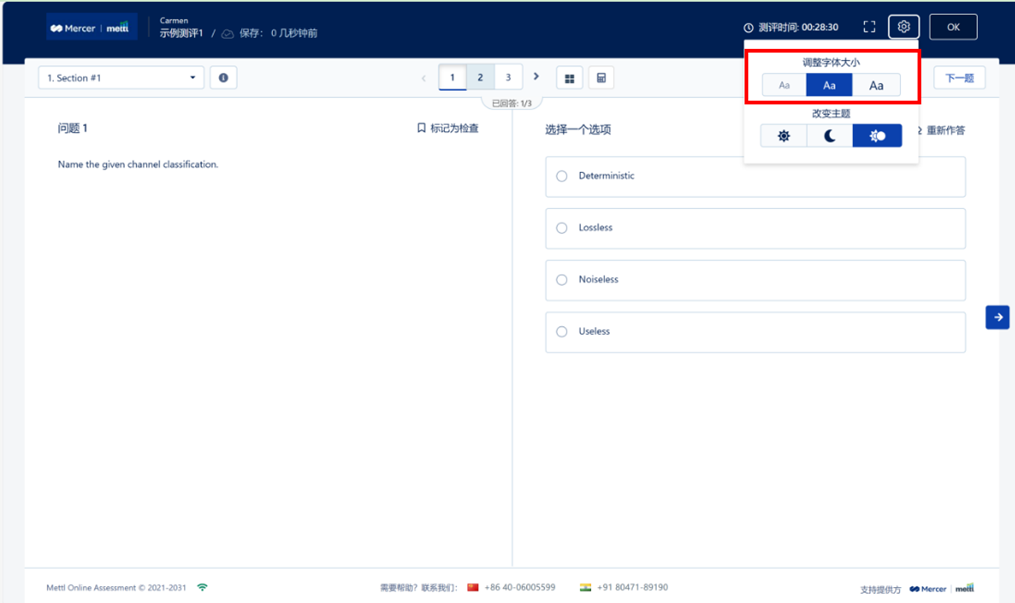This screenshot has height=603, width=1015.
Task: Select the largest Aa font size
Action: pos(876,86)
